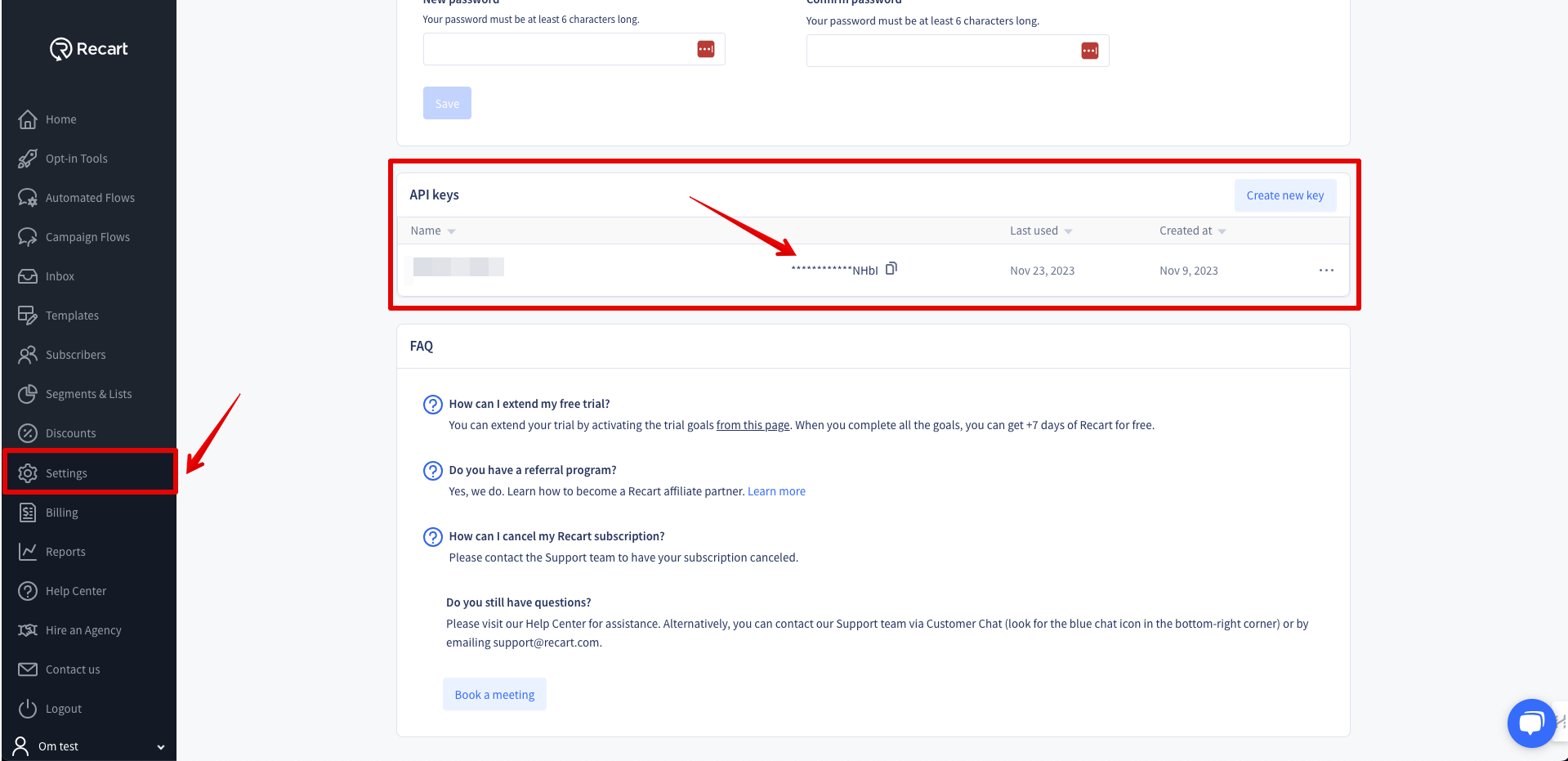Click the Billing invoice icon
Screen dimensions: 1568x761
pos(28,513)
